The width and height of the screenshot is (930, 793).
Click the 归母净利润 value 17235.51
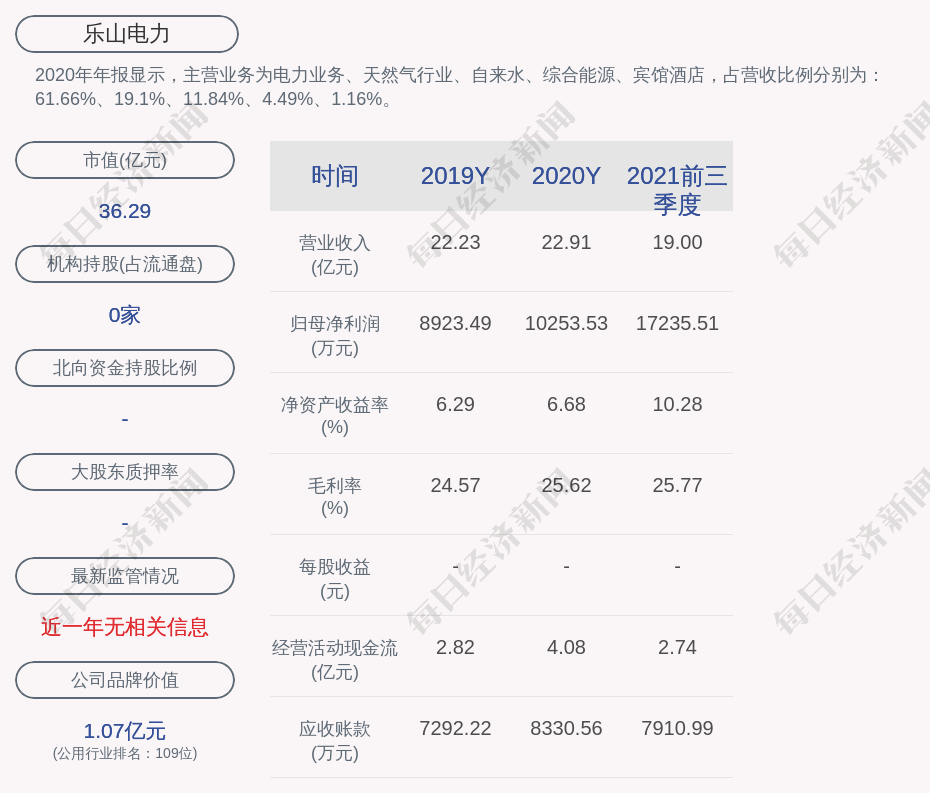click(x=677, y=323)
